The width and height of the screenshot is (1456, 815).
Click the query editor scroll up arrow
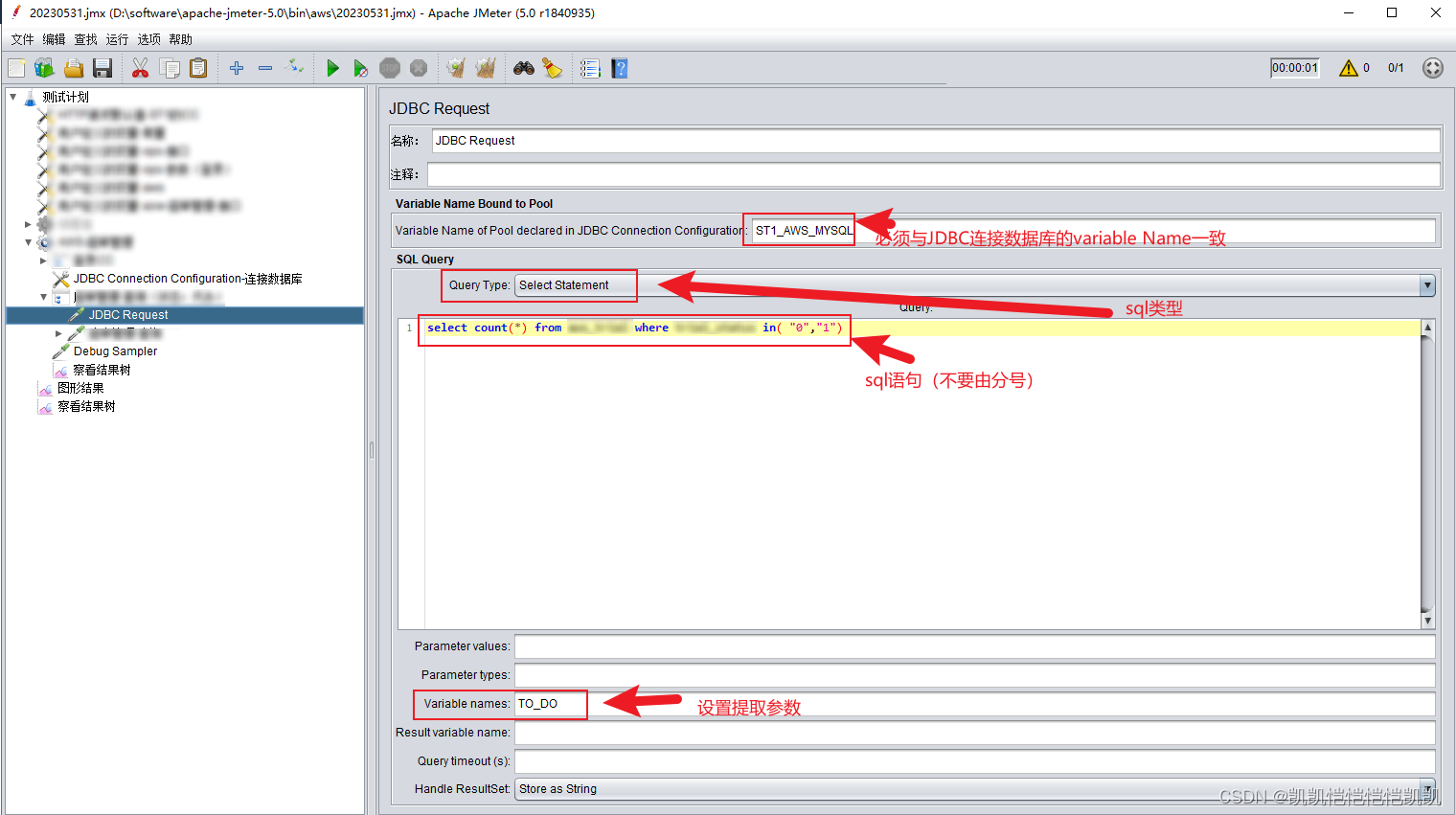tap(1427, 328)
